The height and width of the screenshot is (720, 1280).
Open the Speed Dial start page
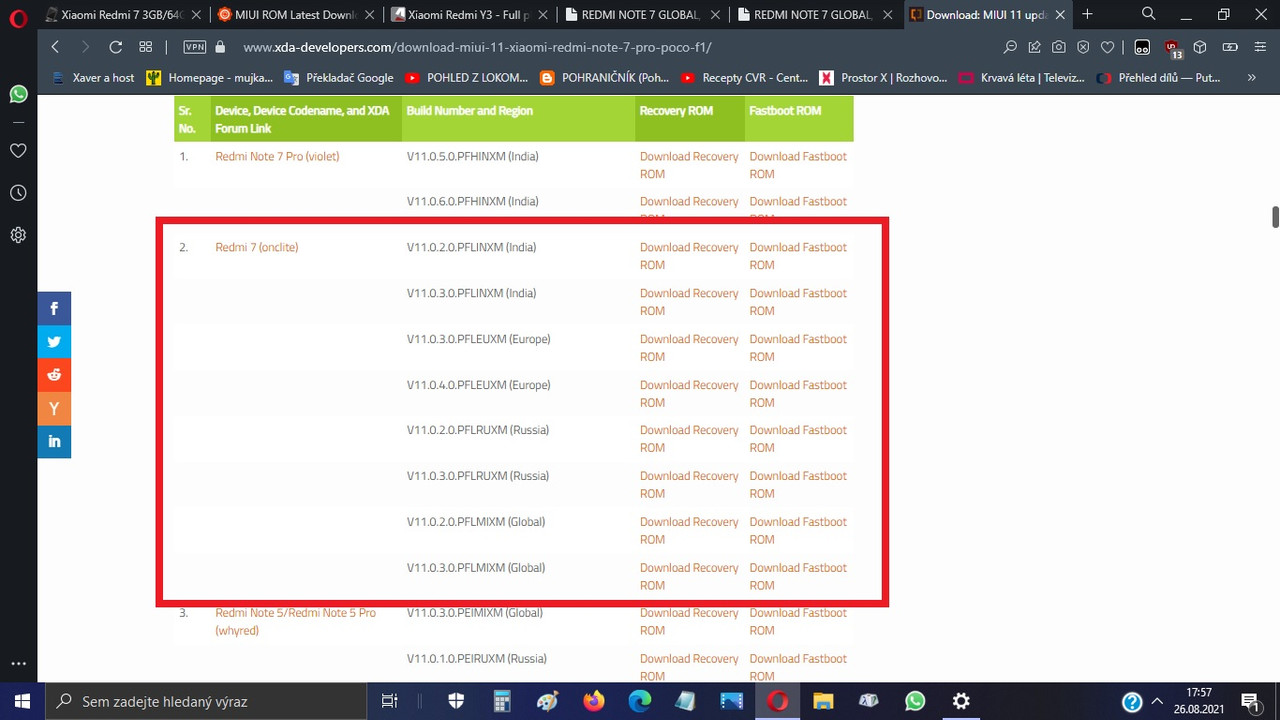coord(145,47)
